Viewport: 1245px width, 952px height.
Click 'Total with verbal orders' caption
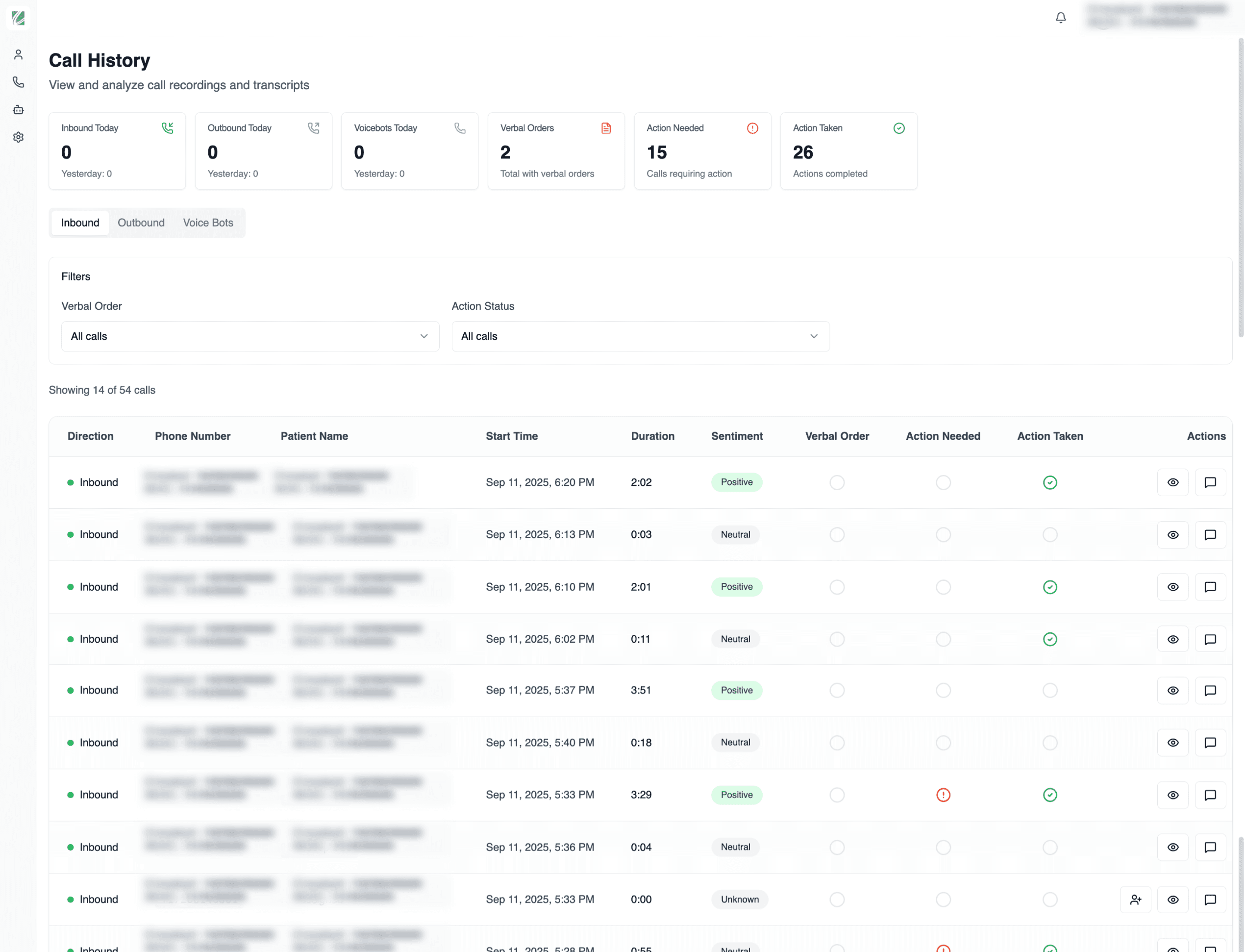click(547, 174)
